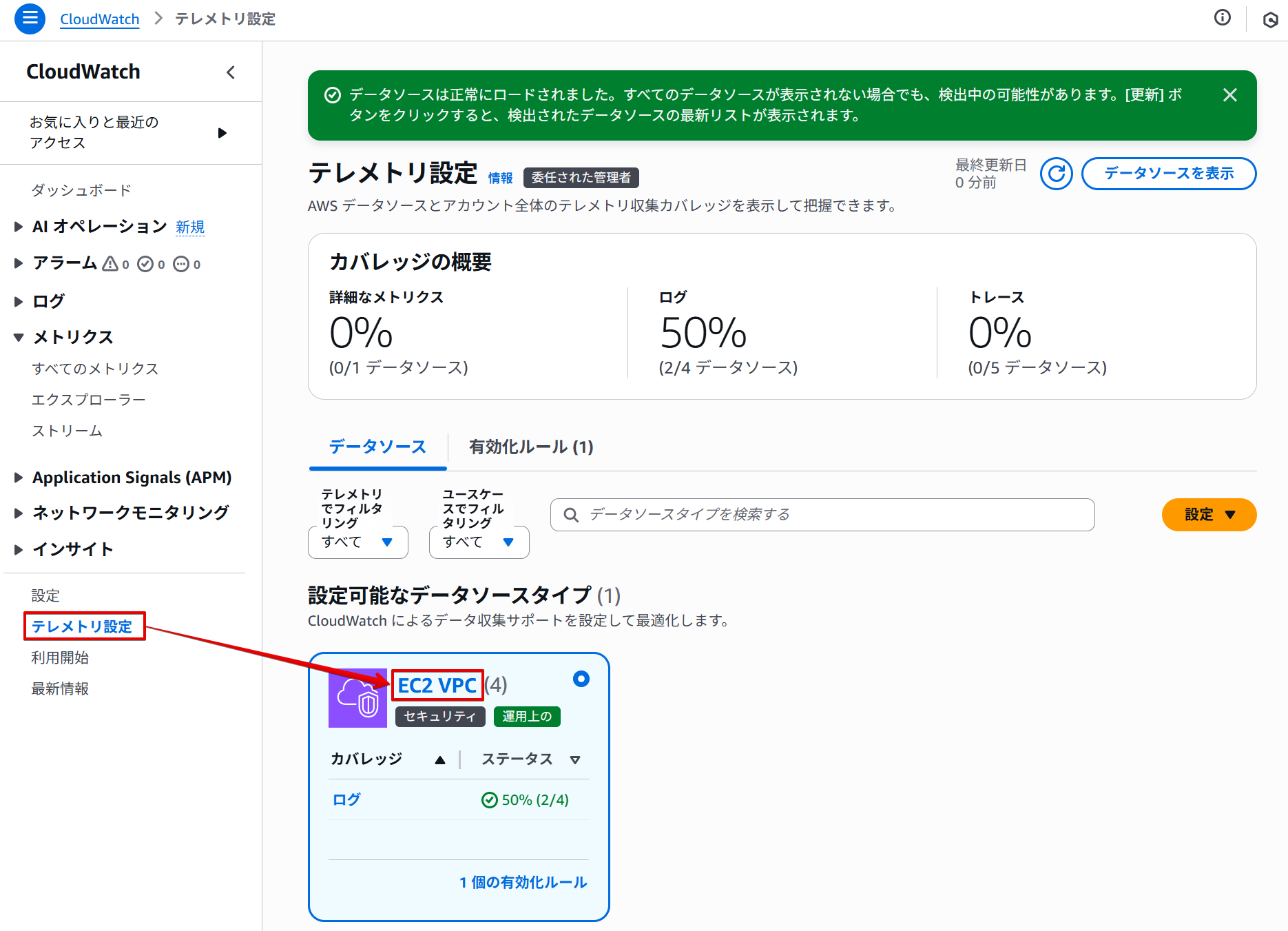
Task: Select テレメトリ設定 in sidebar
Action: (82, 626)
